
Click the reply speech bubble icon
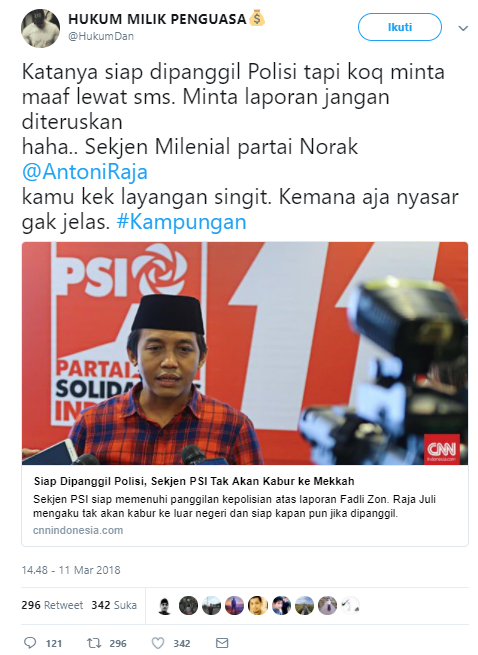[30, 643]
